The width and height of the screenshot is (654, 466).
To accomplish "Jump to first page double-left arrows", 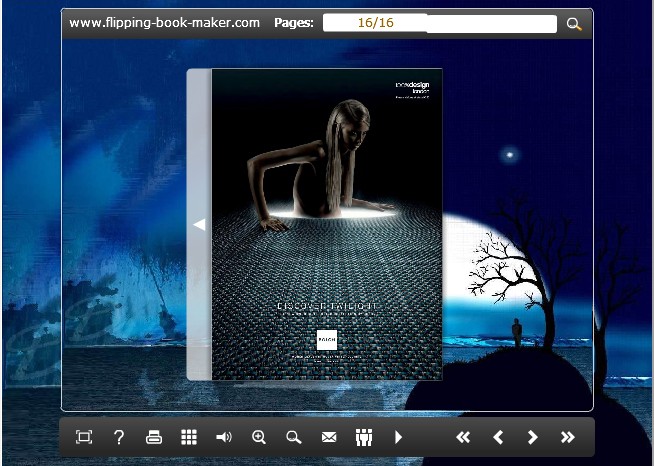I will click(x=463, y=437).
